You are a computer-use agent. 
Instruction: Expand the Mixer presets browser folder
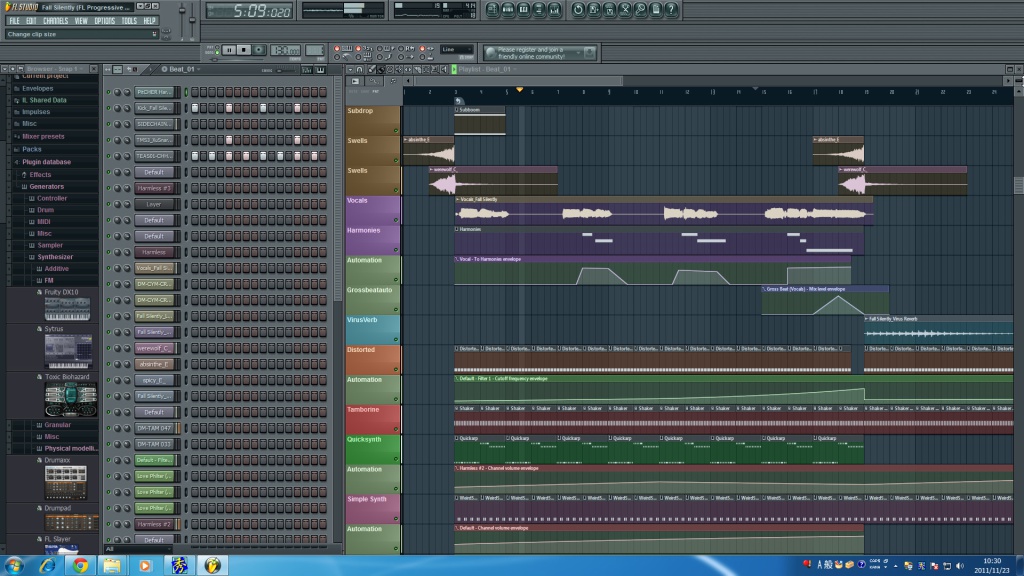[x=43, y=136]
